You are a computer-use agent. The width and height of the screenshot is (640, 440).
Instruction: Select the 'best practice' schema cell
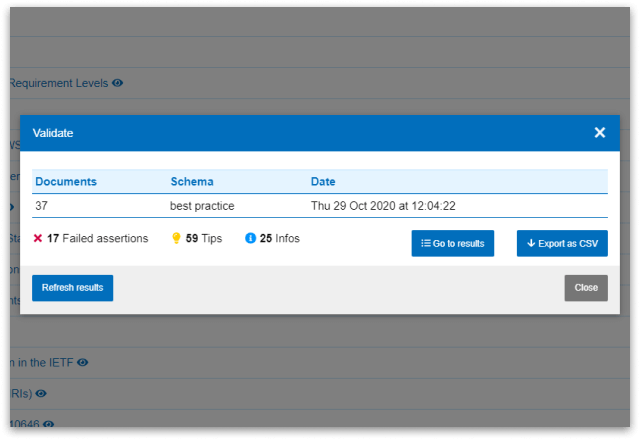(x=202, y=206)
